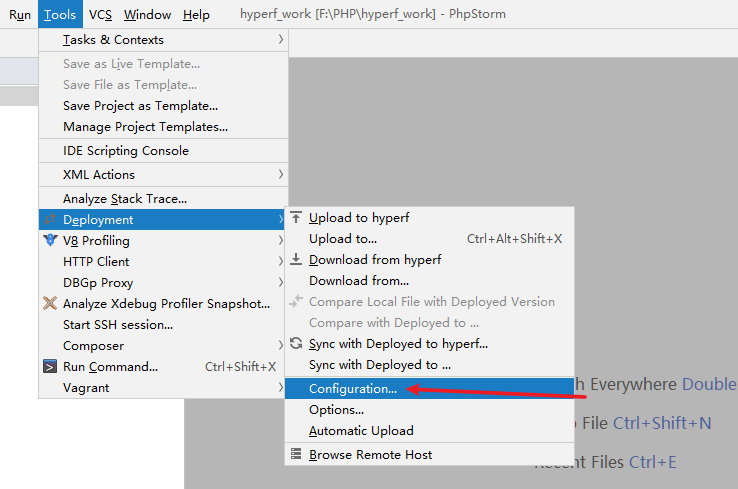Viewport: 738px width, 489px height.
Task: Select Browse Remote Host text
Action: [370, 455]
